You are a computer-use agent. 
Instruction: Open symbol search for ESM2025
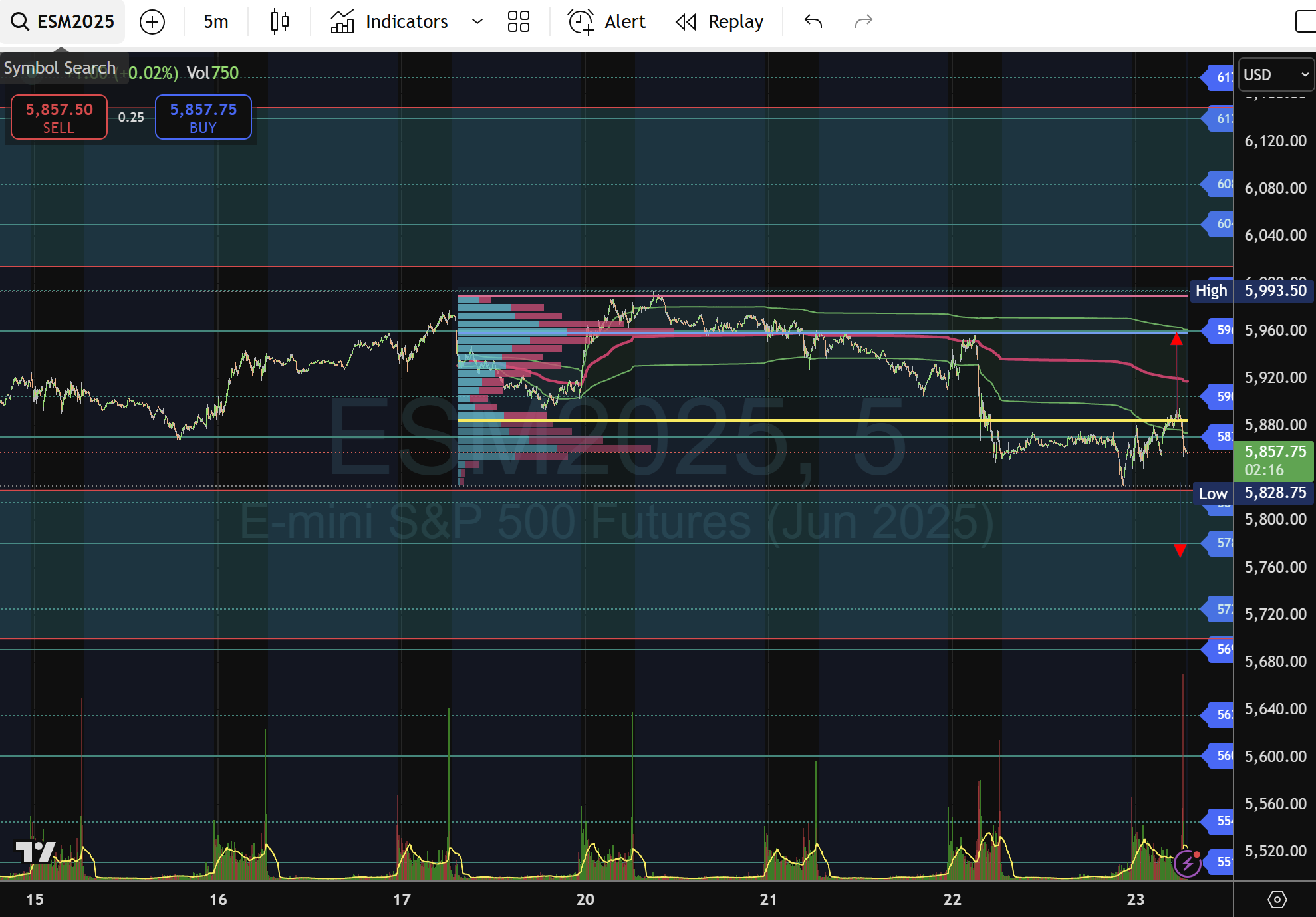pos(63,22)
